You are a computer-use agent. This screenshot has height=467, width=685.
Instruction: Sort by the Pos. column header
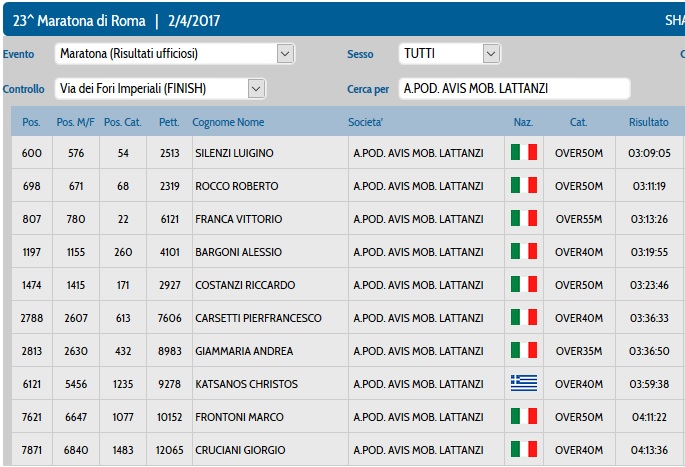click(x=31, y=122)
